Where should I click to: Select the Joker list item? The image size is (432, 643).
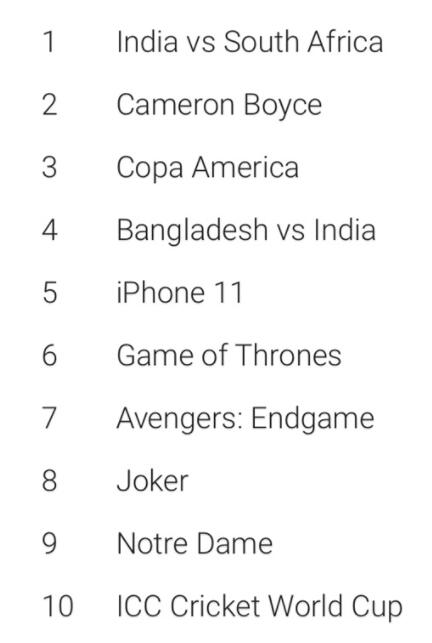(x=152, y=481)
